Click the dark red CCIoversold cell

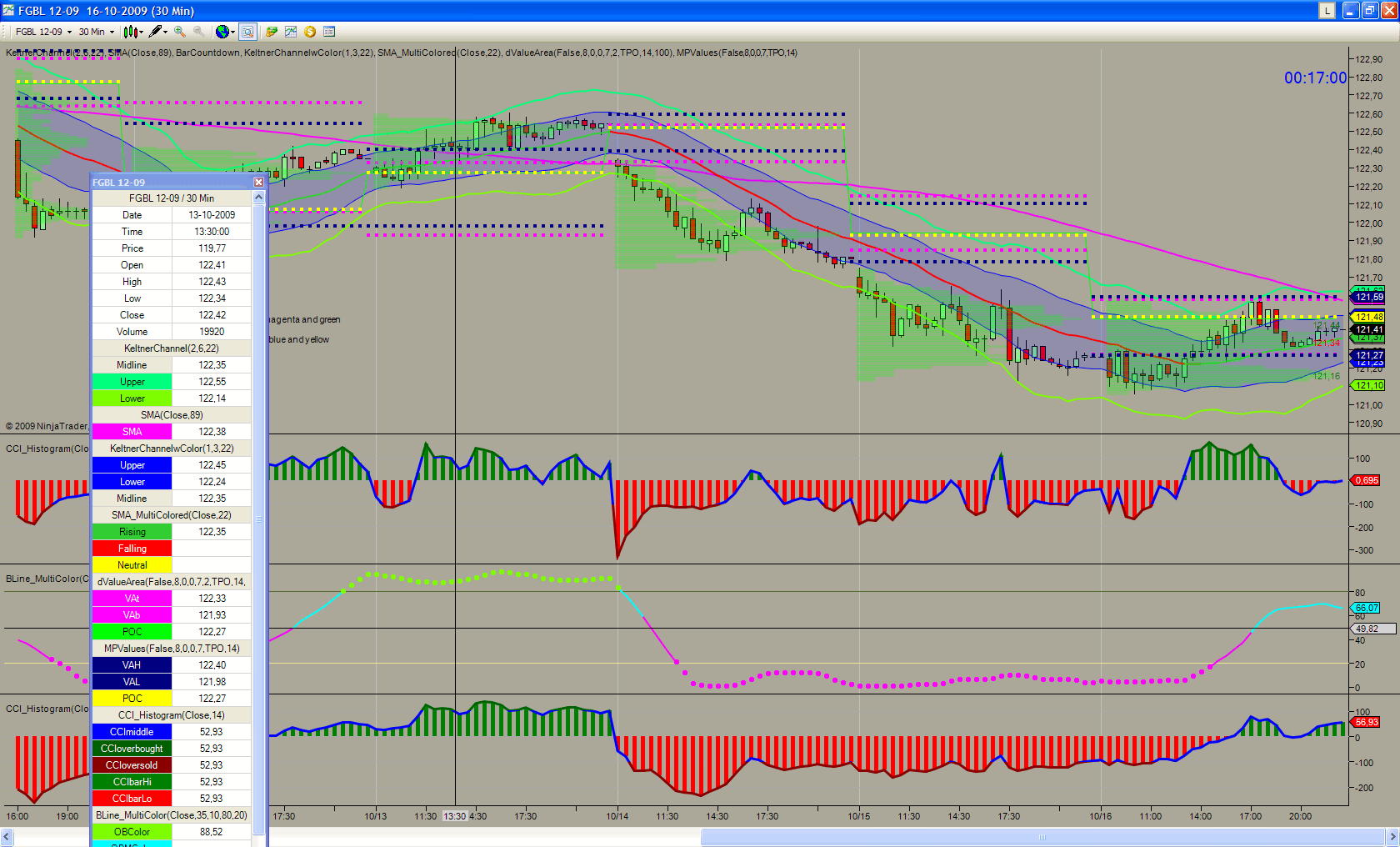point(132,765)
